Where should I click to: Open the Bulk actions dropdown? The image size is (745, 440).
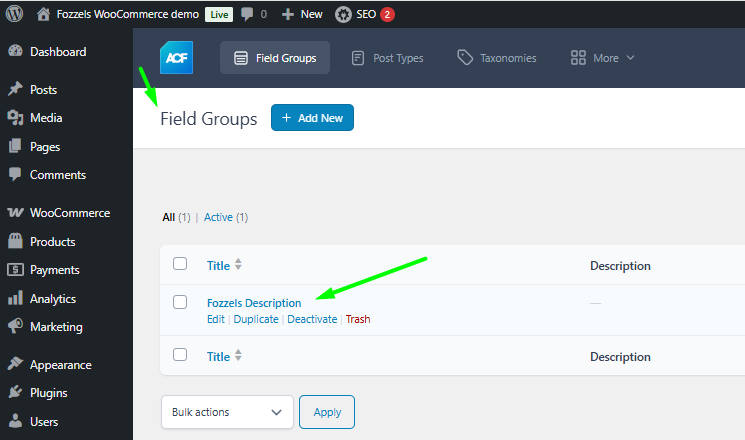click(227, 412)
